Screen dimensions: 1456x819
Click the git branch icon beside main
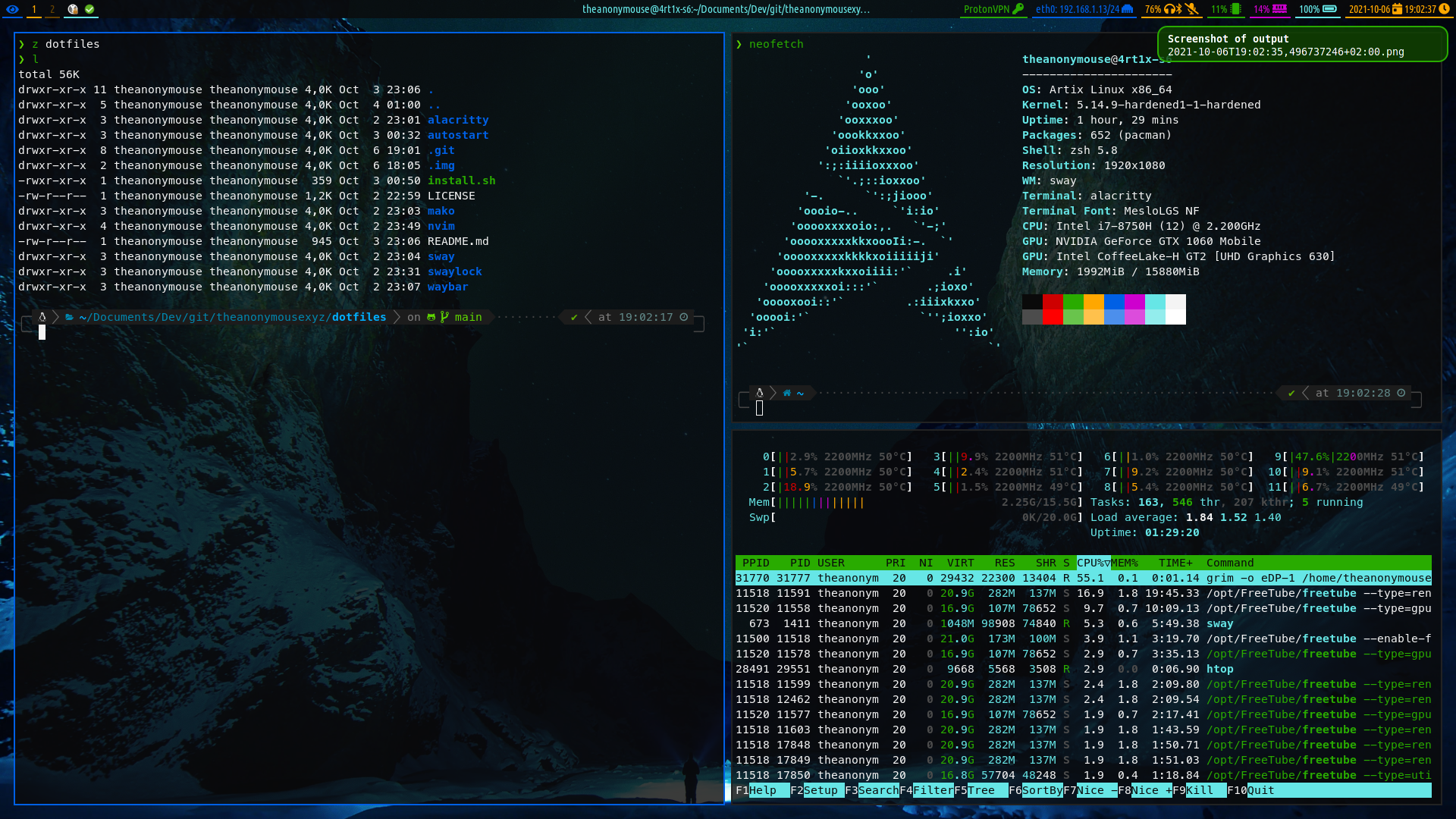444,317
